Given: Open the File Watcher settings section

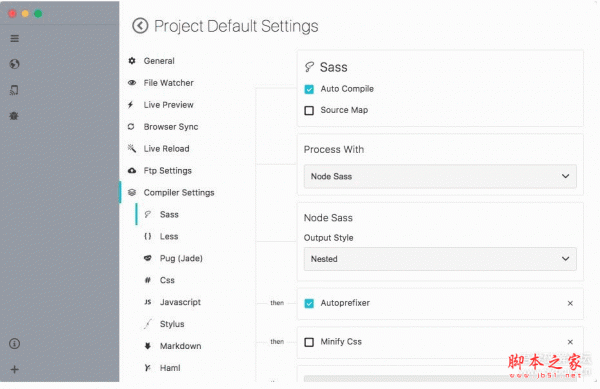Looking at the screenshot, I should pos(169,83).
